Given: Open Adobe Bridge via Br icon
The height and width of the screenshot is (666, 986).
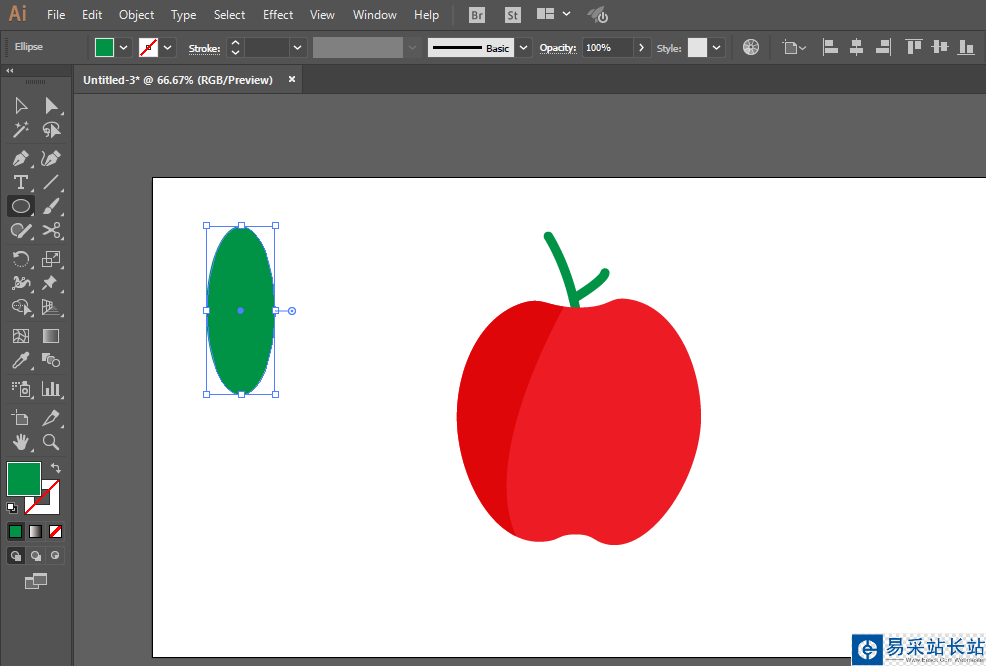Looking at the screenshot, I should [x=477, y=15].
